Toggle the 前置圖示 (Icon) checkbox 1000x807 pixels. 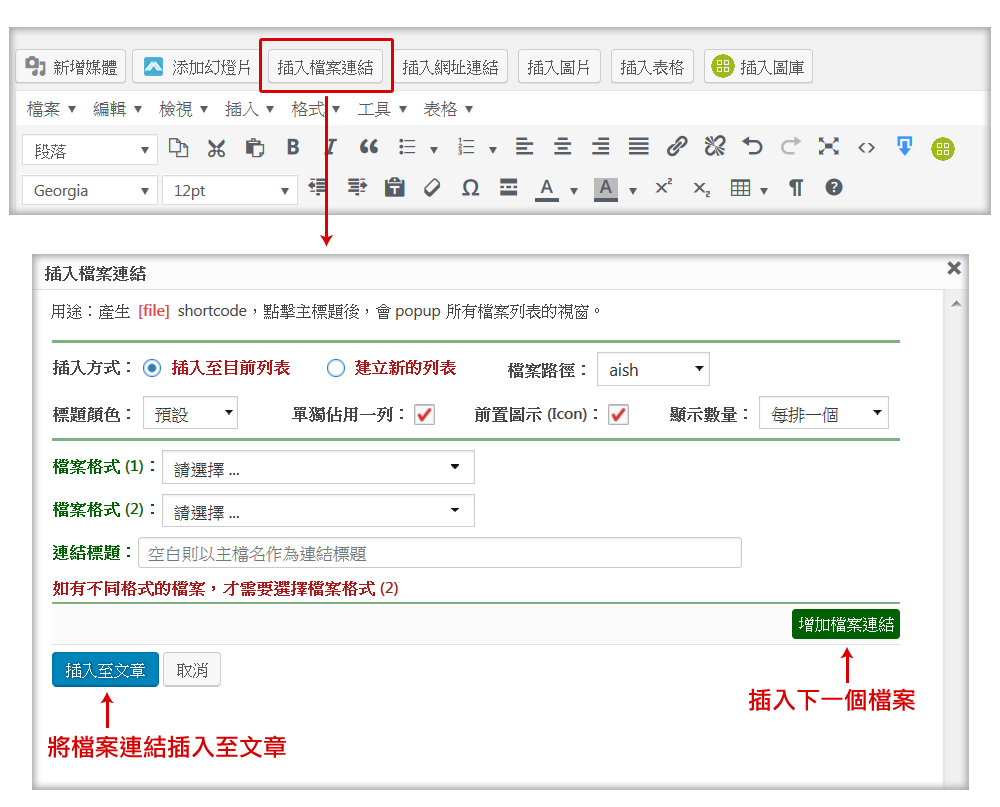(619, 414)
